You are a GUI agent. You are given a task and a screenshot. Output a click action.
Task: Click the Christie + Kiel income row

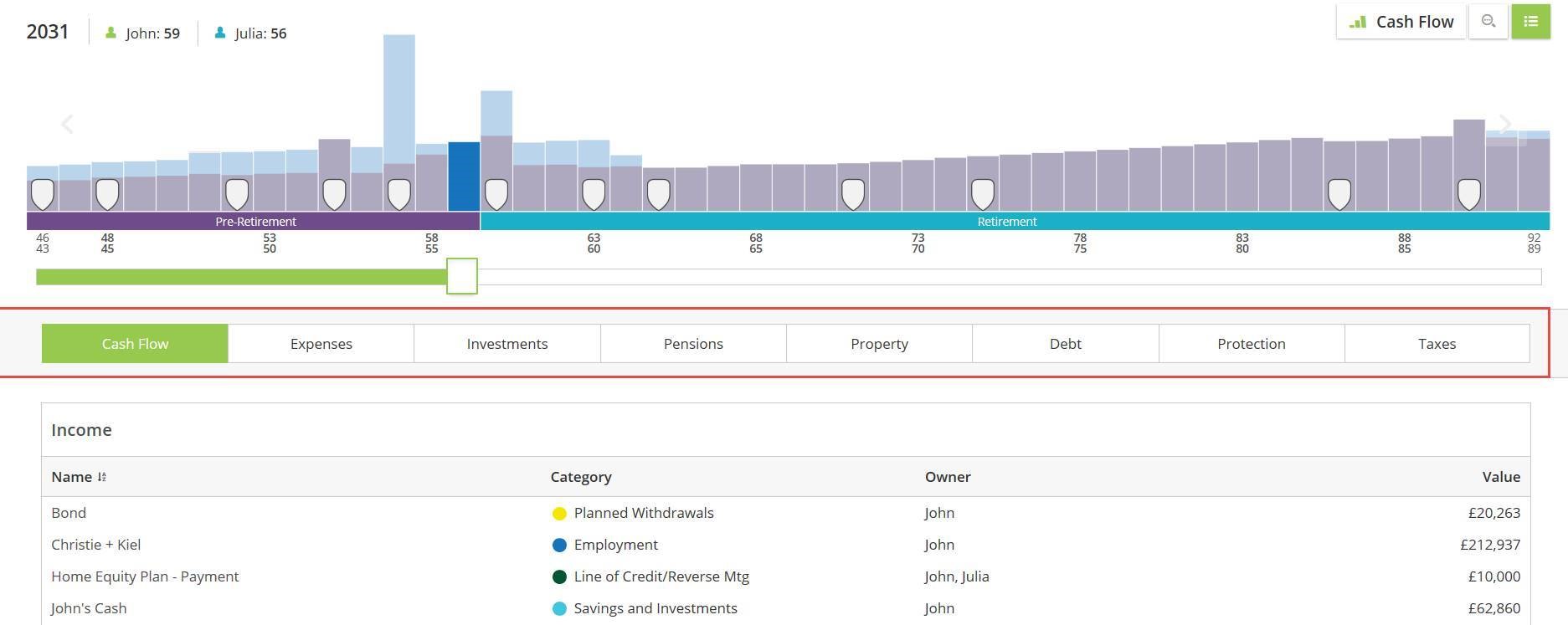pos(95,545)
